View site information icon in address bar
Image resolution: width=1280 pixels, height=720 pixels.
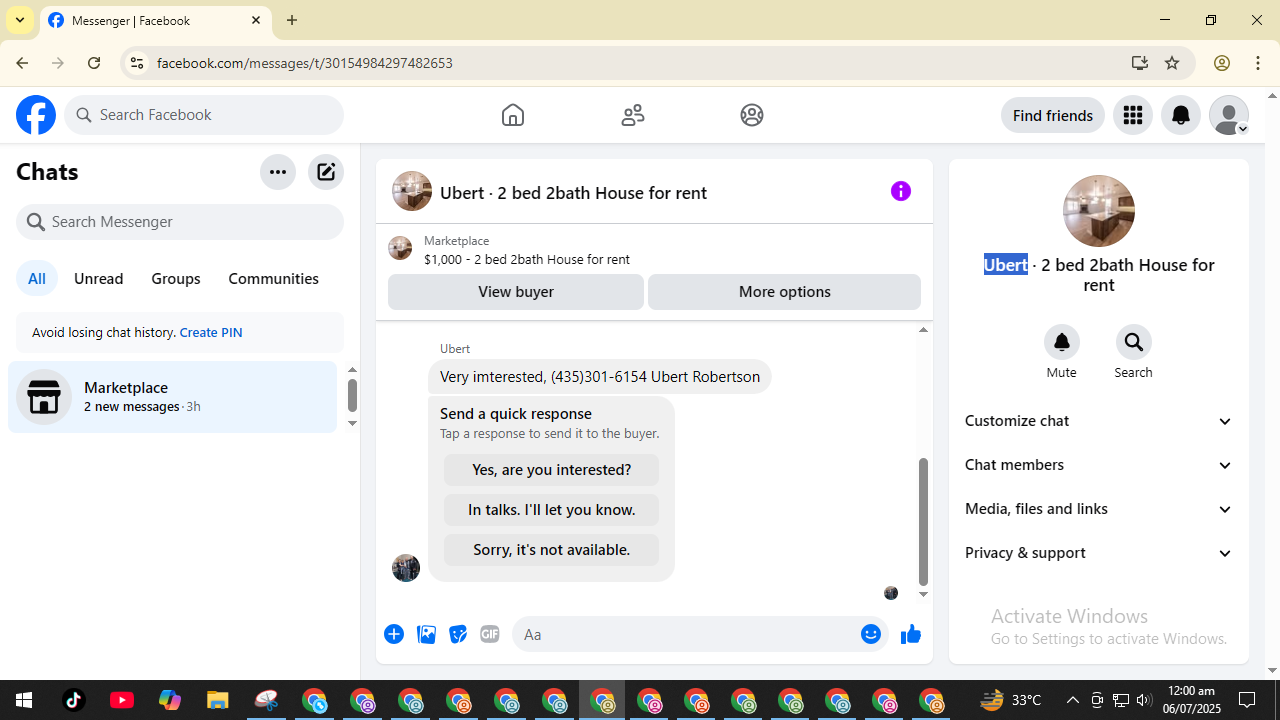click(137, 63)
